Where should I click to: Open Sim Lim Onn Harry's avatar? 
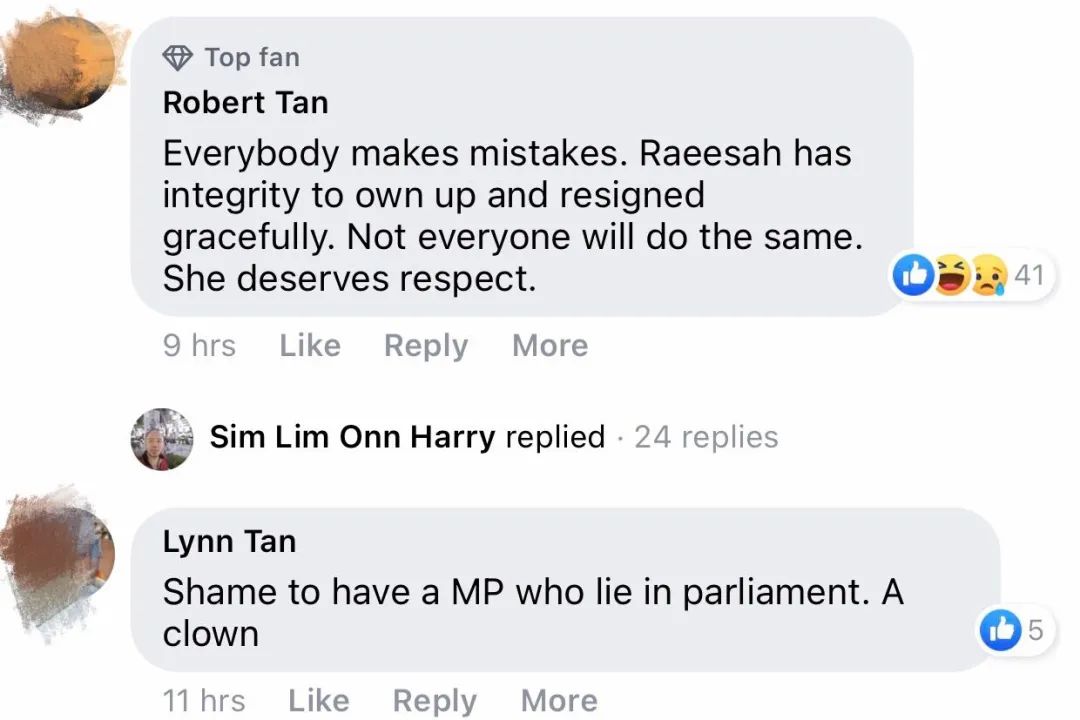click(x=161, y=438)
